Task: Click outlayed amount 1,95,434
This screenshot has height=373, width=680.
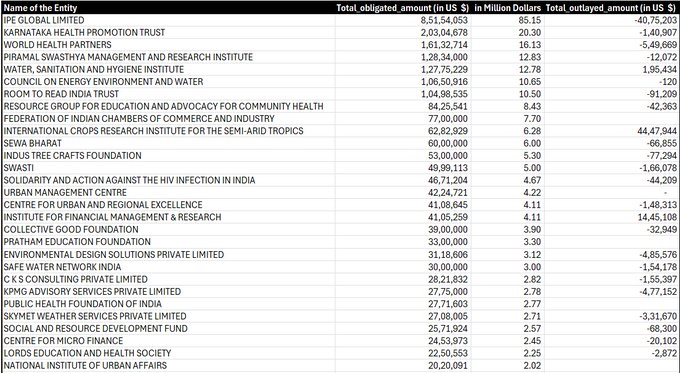Action: [660, 69]
